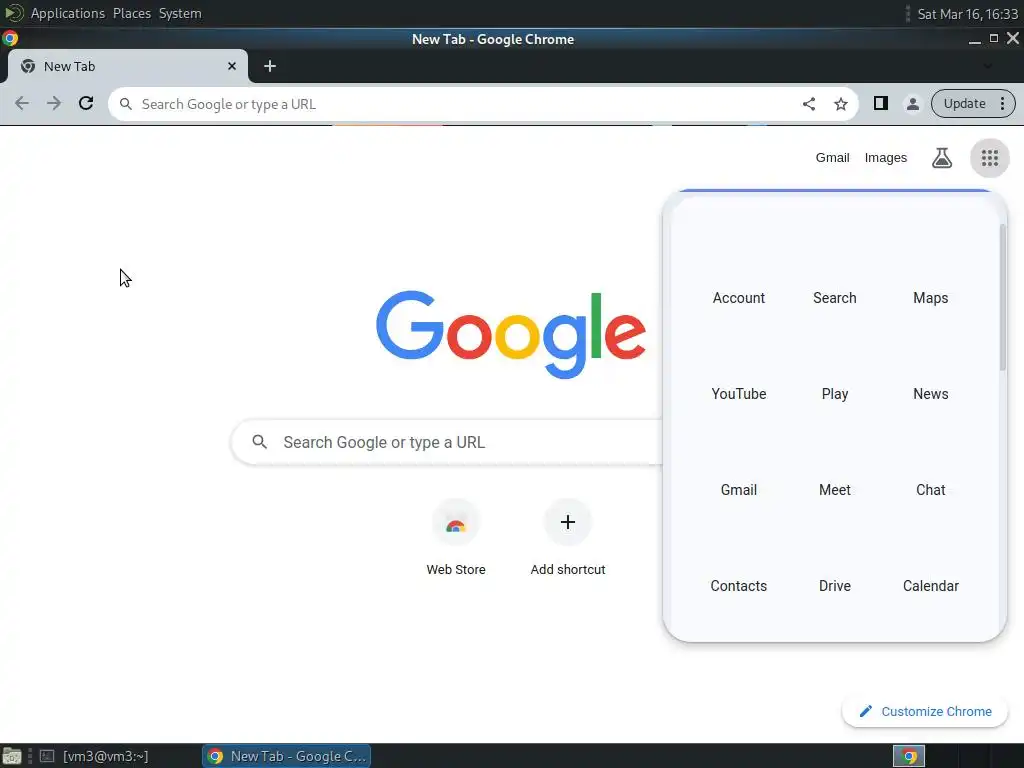Click the share this page icon
1024x768 pixels.
(x=808, y=103)
